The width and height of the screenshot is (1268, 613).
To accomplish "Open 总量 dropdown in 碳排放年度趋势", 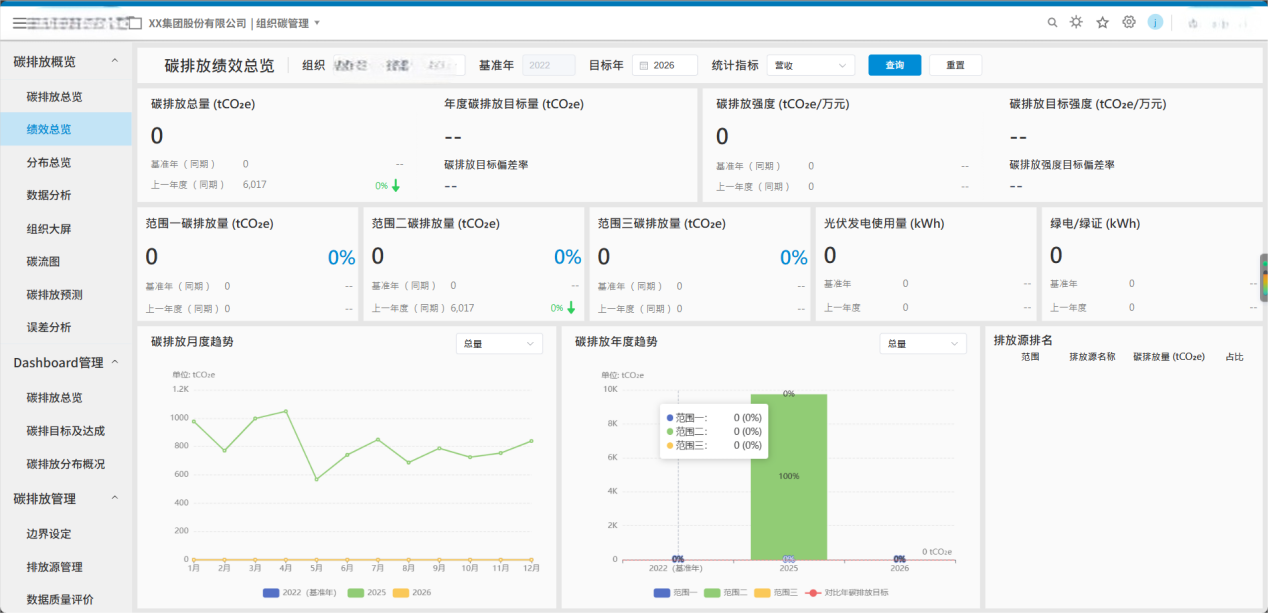I will (923, 343).
